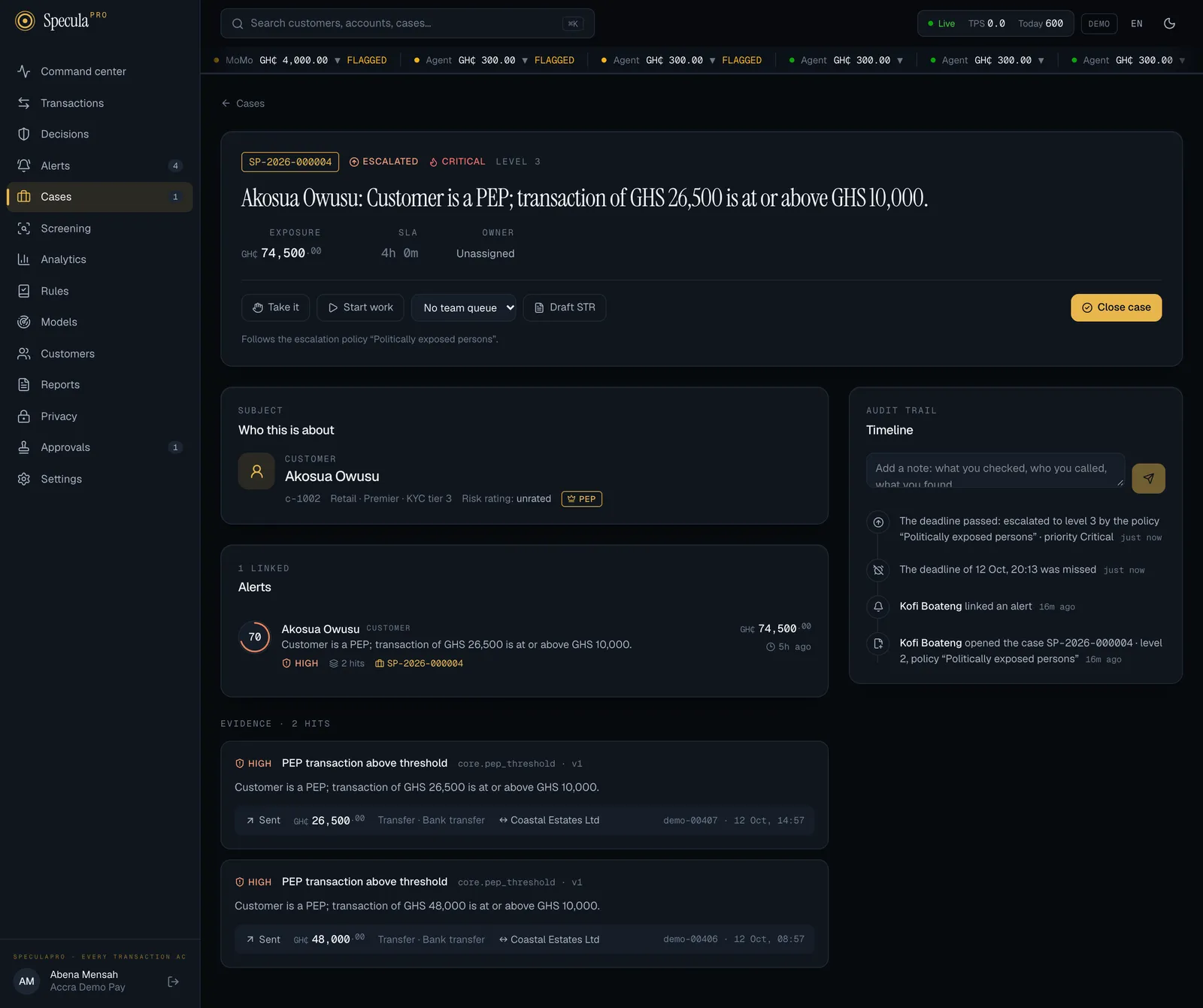Viewport: 1203px width, 1008px height.
Task: Click the demo-00406 transaction row
Action: (524, 939)
